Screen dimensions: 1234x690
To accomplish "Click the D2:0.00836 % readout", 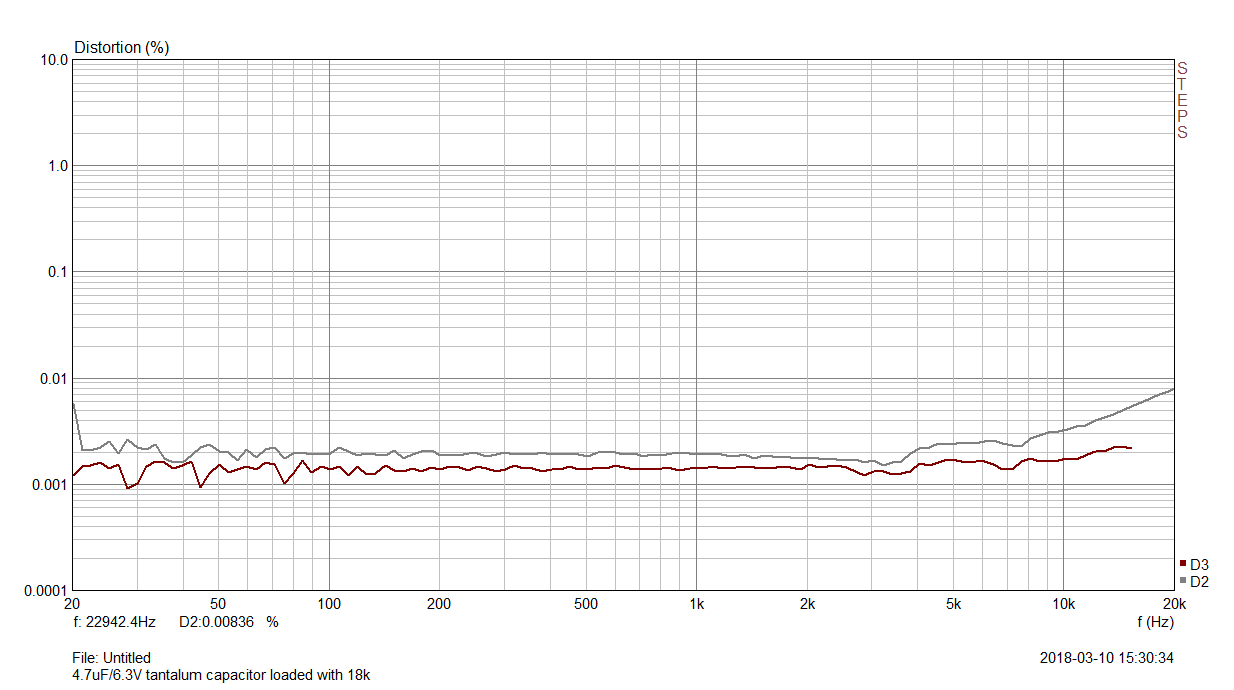I will (x=228, y=621).
